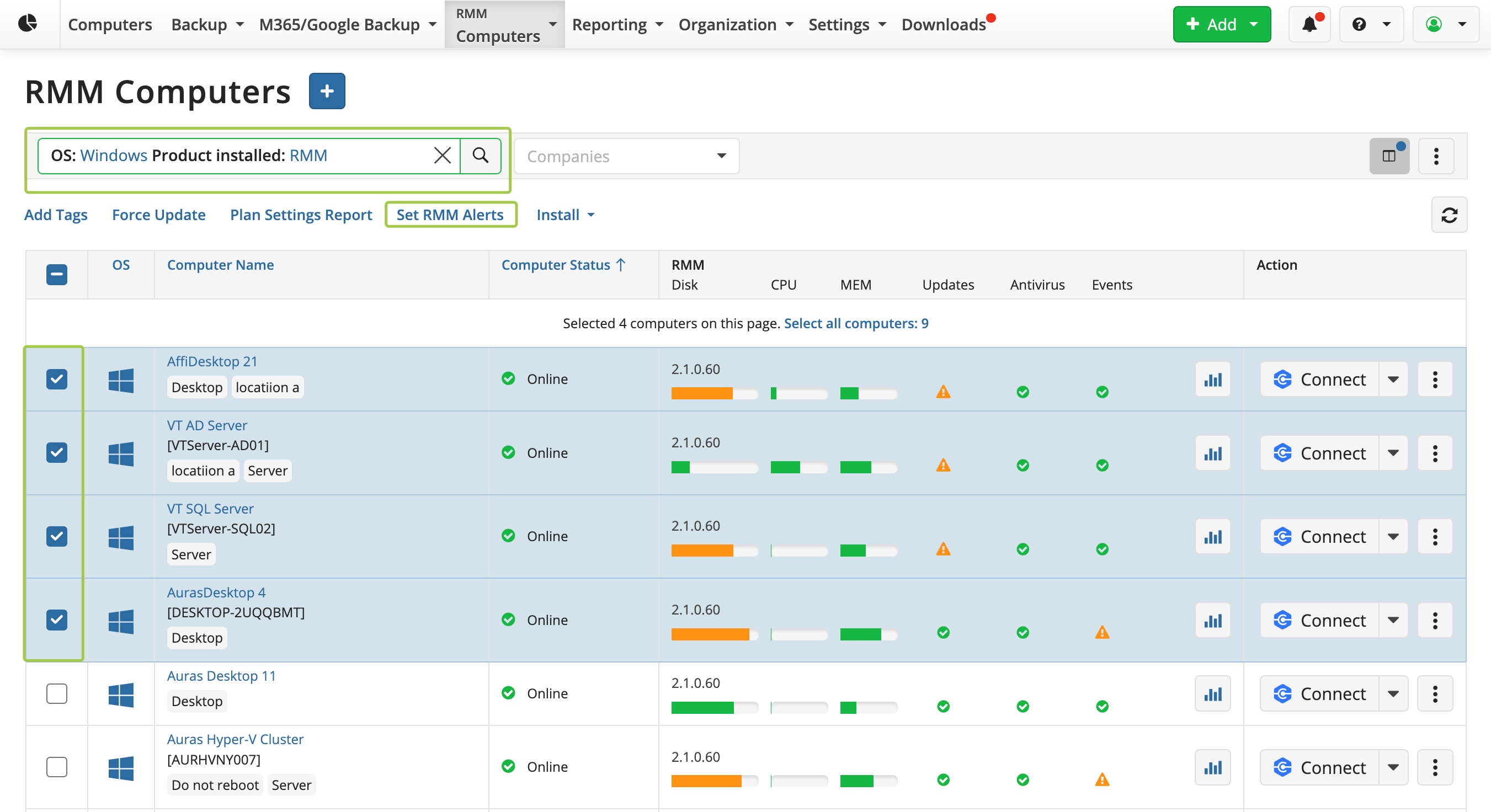This screenshot has height=812, width=1491.
Task: Open the Organization menu
Action: 736,24
